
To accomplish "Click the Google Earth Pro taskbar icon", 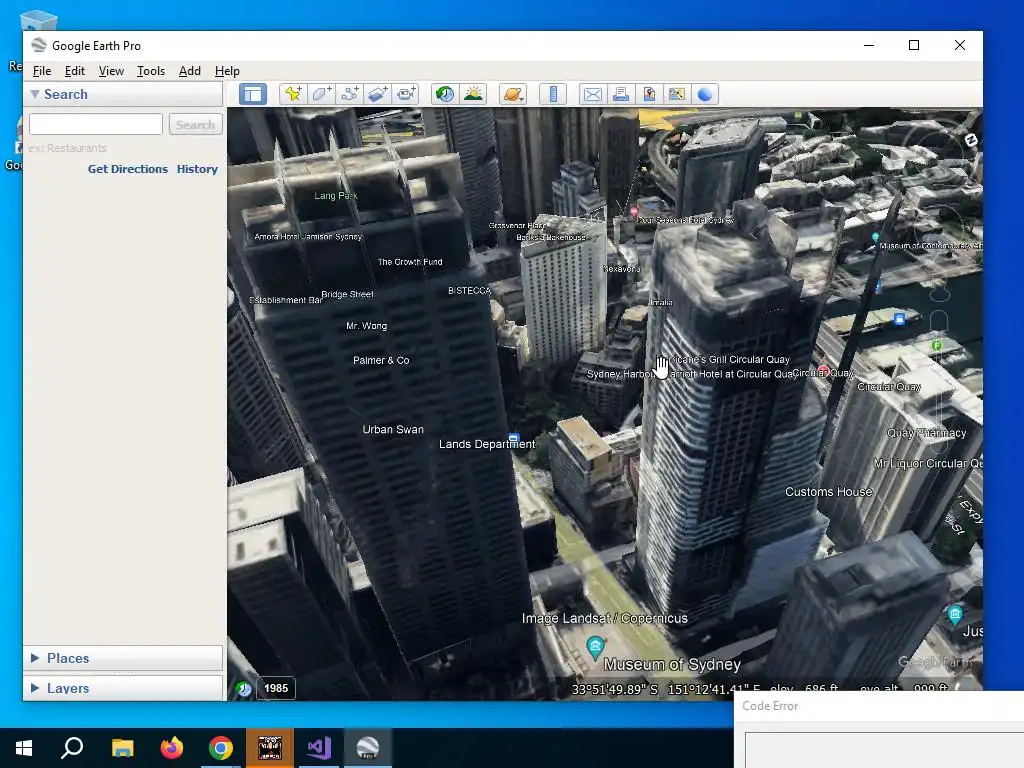I will pos(368,748).
